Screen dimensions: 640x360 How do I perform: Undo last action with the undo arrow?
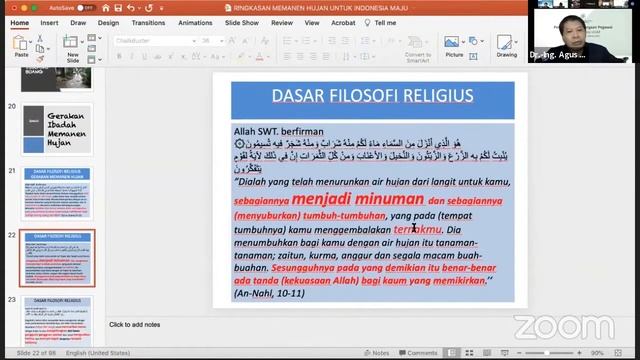tap(131, 8)
